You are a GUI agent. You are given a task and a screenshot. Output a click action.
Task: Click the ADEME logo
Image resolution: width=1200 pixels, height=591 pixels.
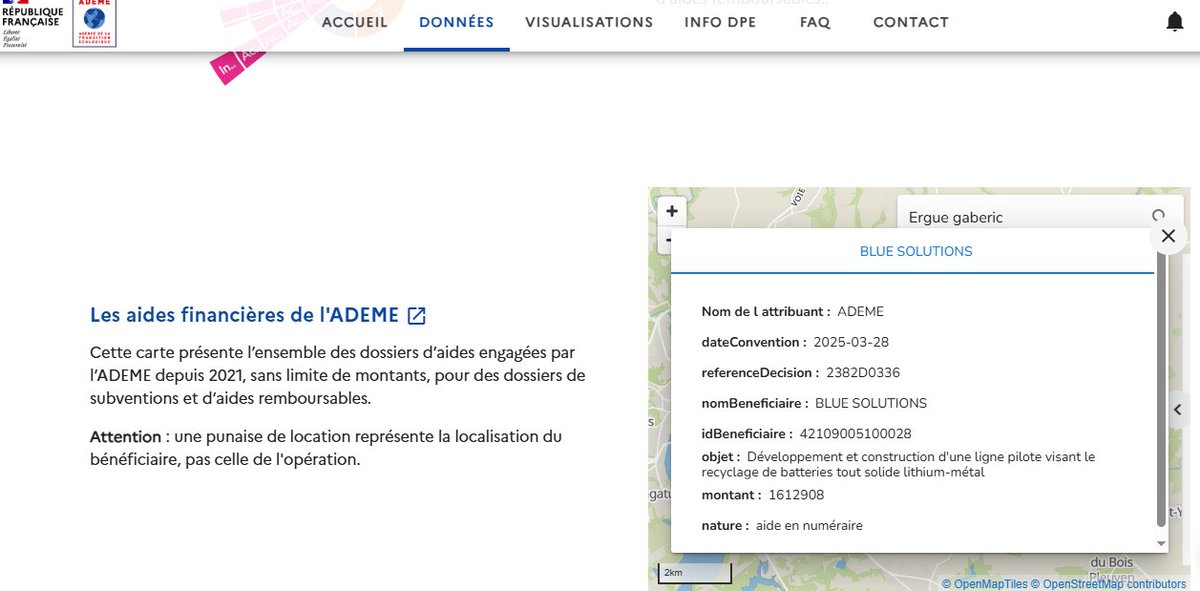94,22
